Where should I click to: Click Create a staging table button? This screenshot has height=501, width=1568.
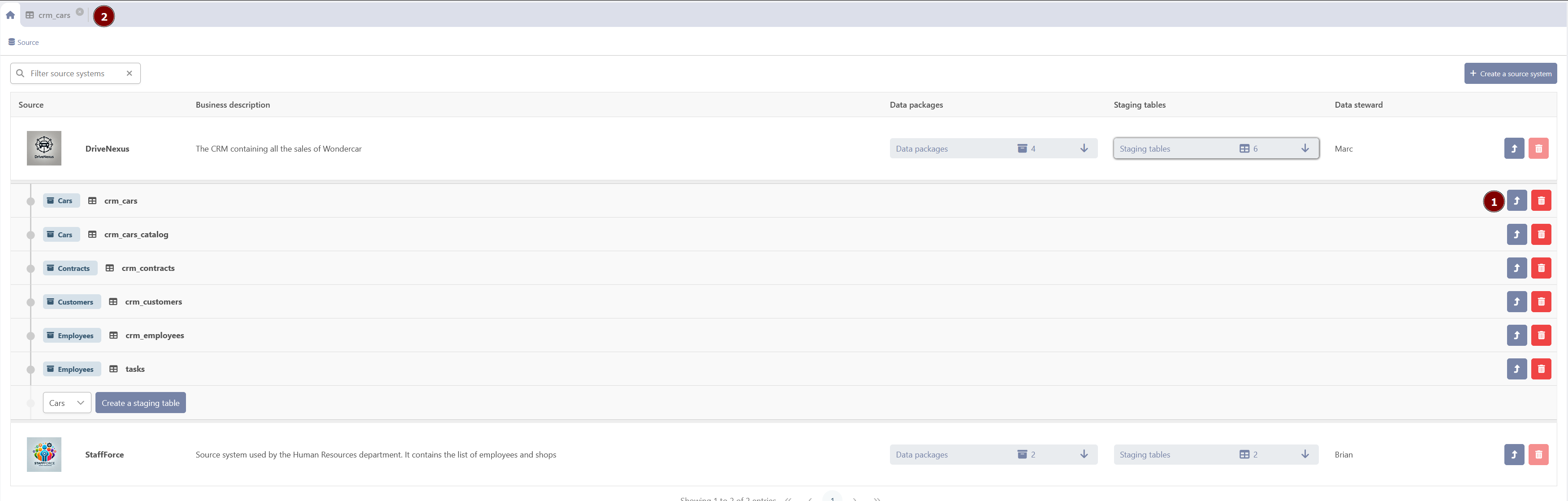(141, 402)
